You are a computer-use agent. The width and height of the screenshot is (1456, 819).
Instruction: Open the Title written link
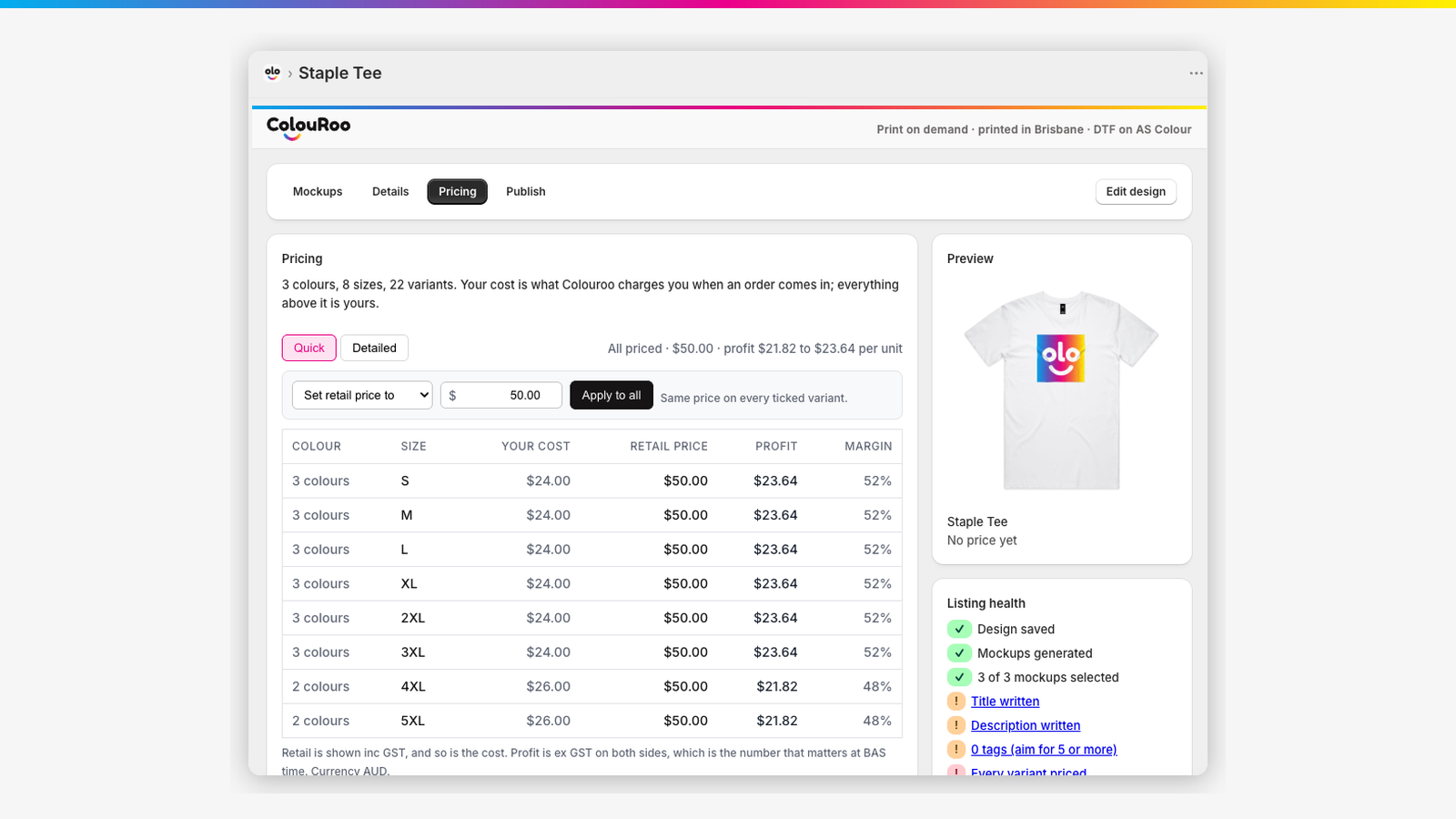[1005, 702]
